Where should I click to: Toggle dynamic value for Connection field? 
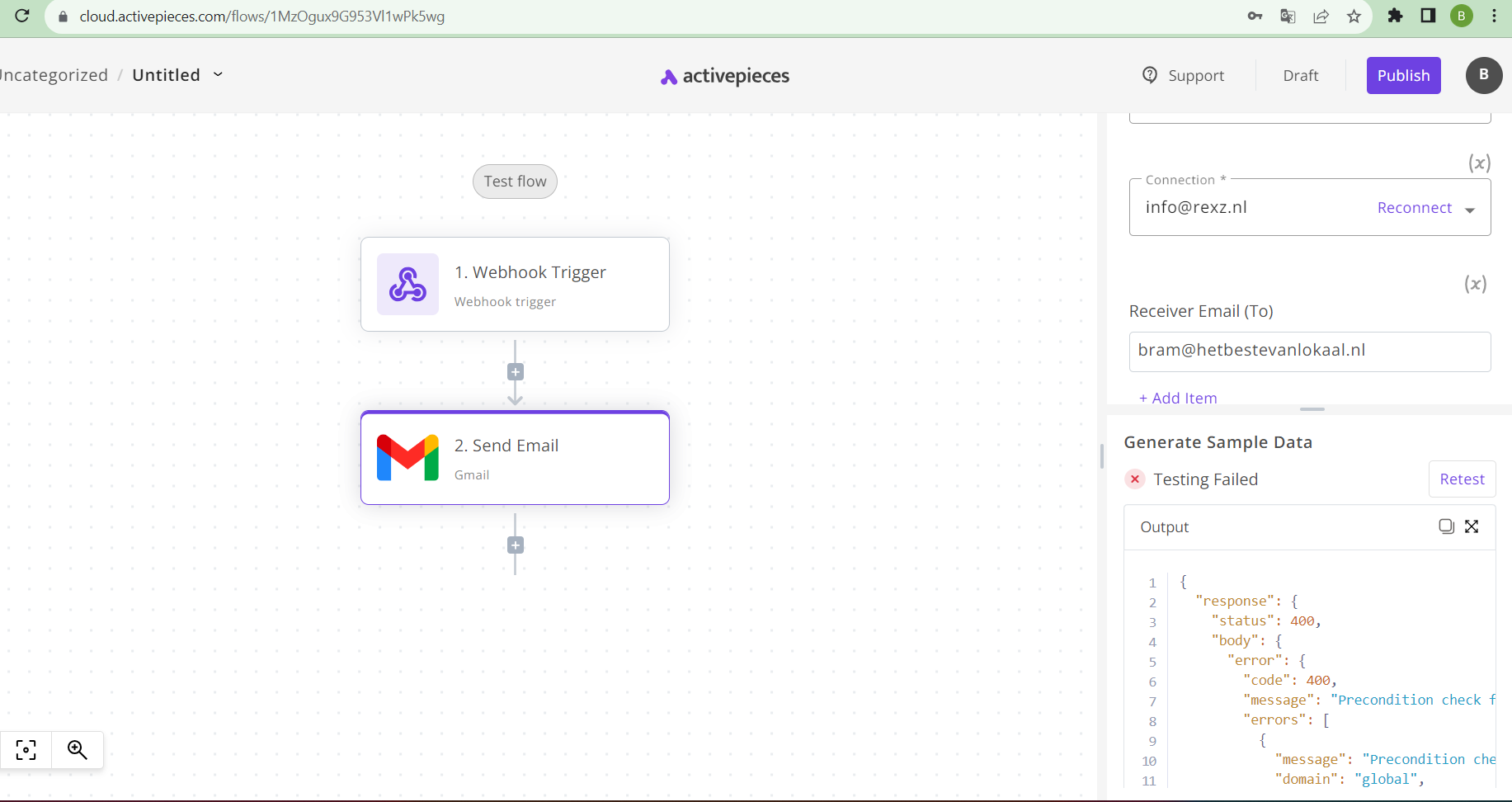(x=1479, y=163)
